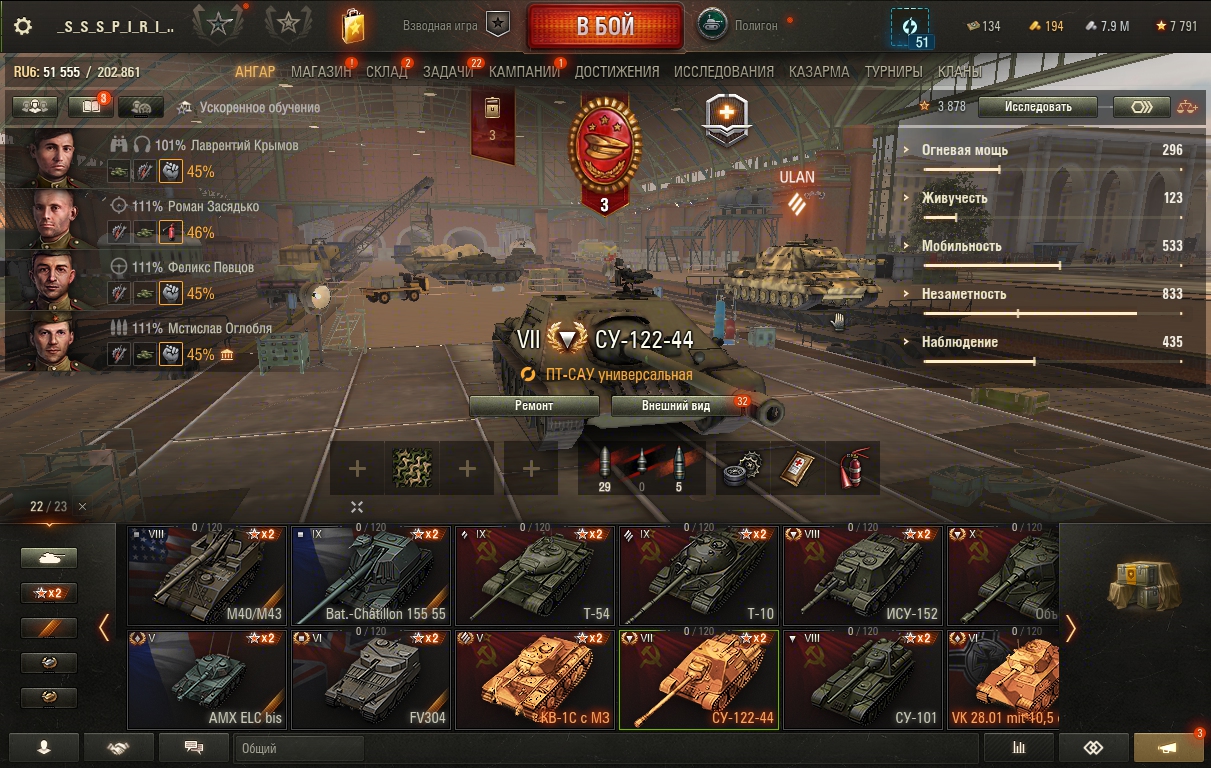1211x768 pixels.
Task: Open the contacts handshake icon
Action: click(x=119, y=747)
